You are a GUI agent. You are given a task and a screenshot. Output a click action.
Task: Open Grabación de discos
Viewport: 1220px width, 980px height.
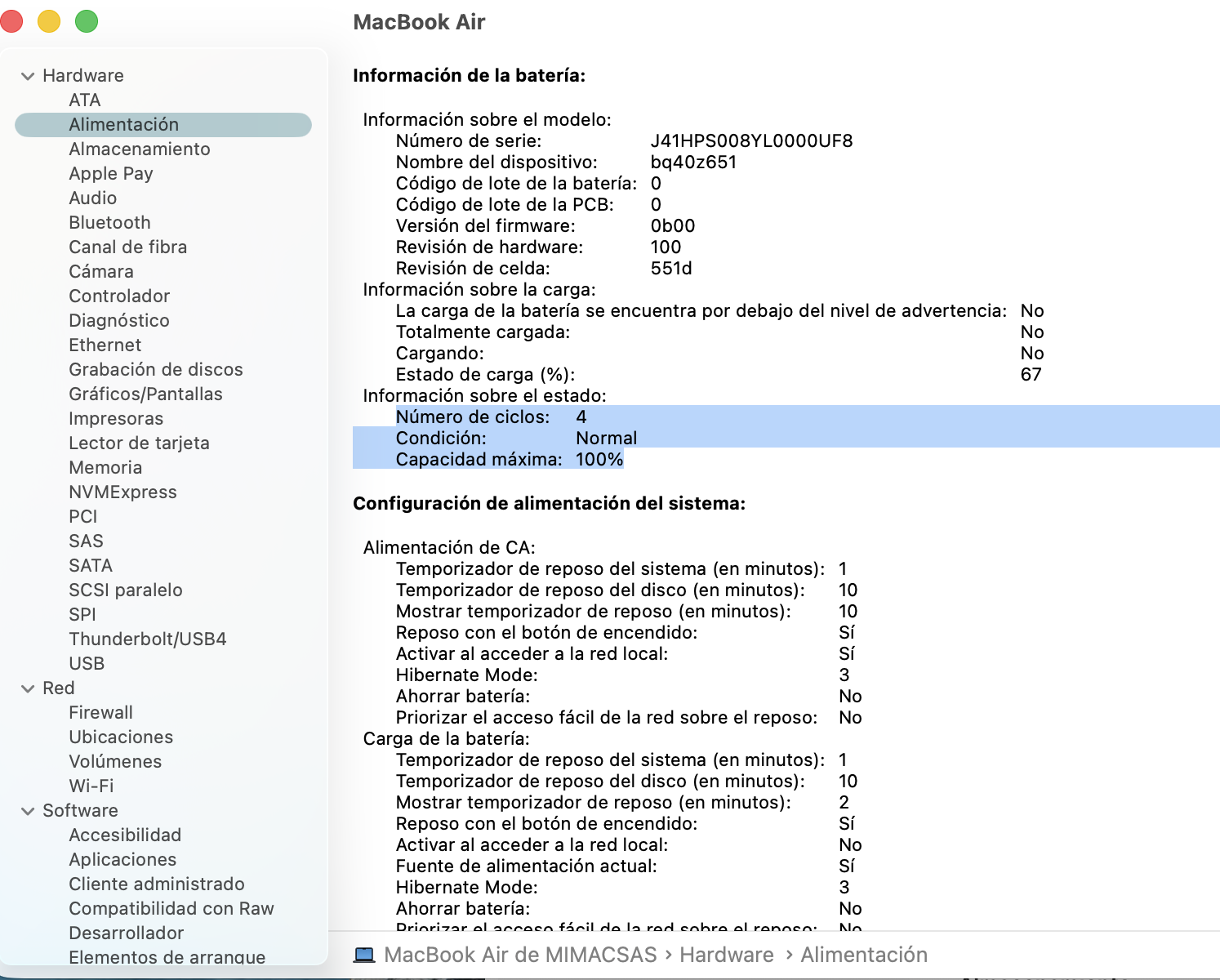[156, 369]
